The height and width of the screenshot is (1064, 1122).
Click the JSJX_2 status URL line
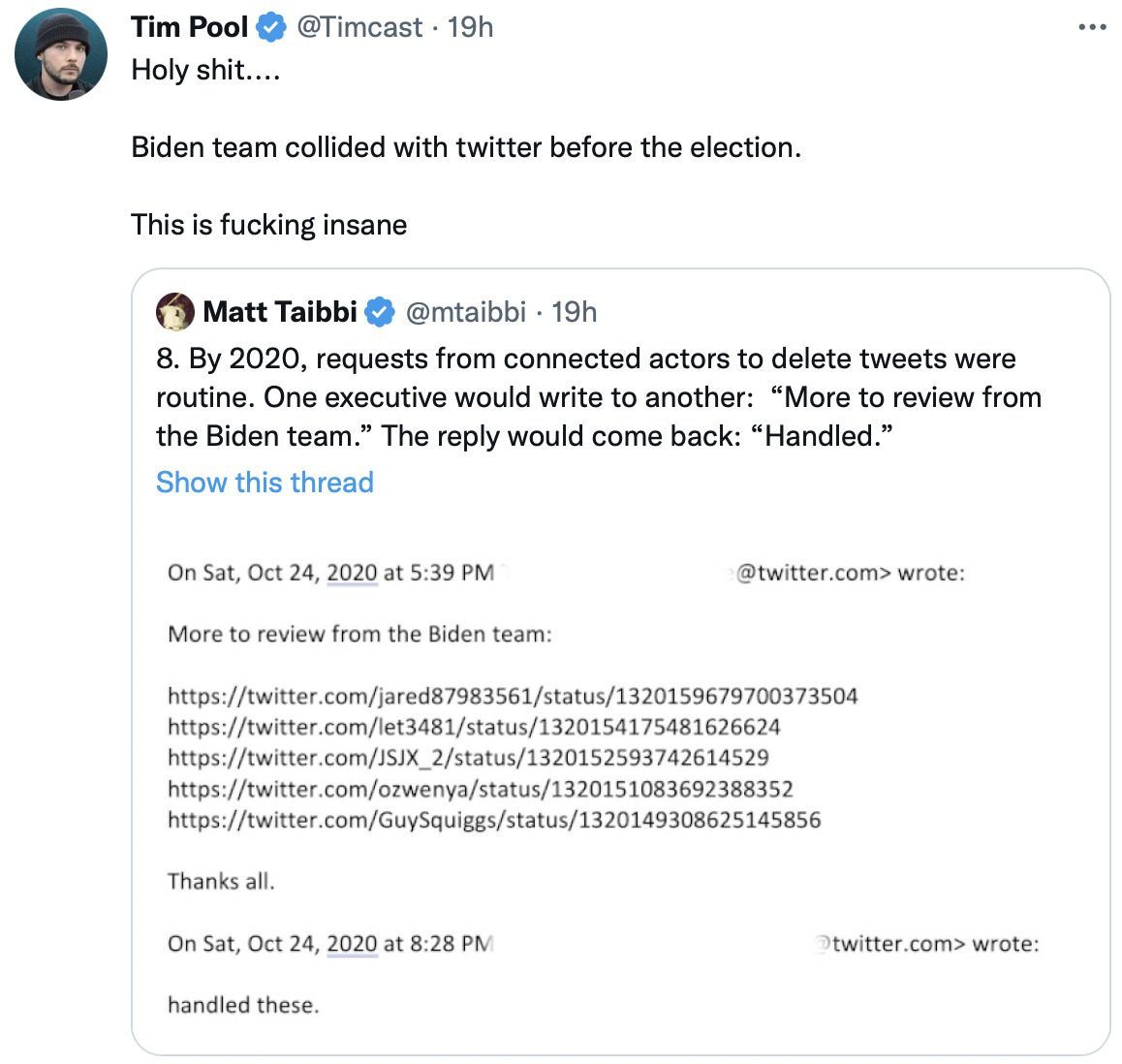pyautogui.click(x=468, y=758)
